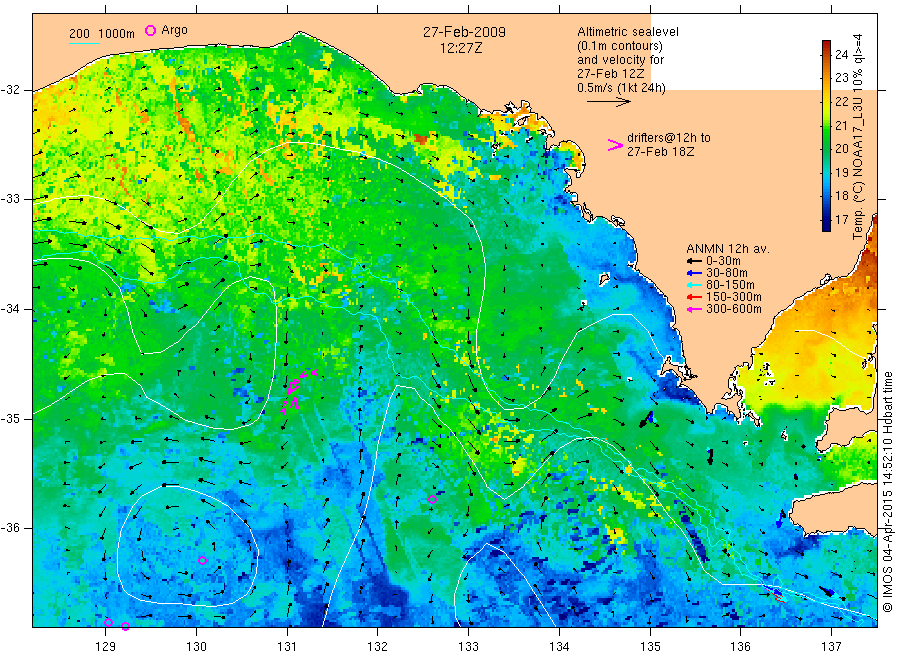Click the 12:27Z time label
Viewport: 900px width, 660px height.
pos(461,48)
